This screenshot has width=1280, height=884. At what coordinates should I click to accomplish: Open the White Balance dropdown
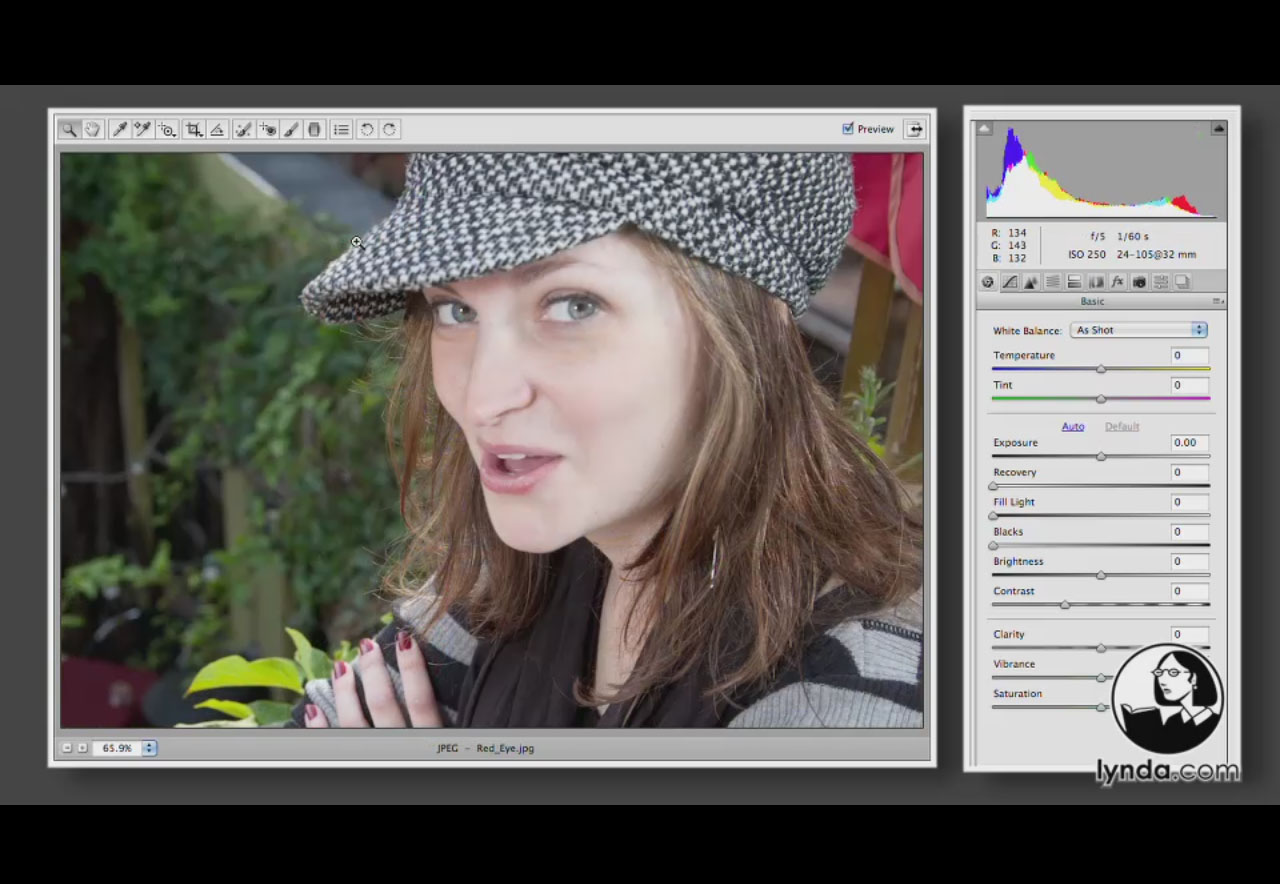point(1138,330)
